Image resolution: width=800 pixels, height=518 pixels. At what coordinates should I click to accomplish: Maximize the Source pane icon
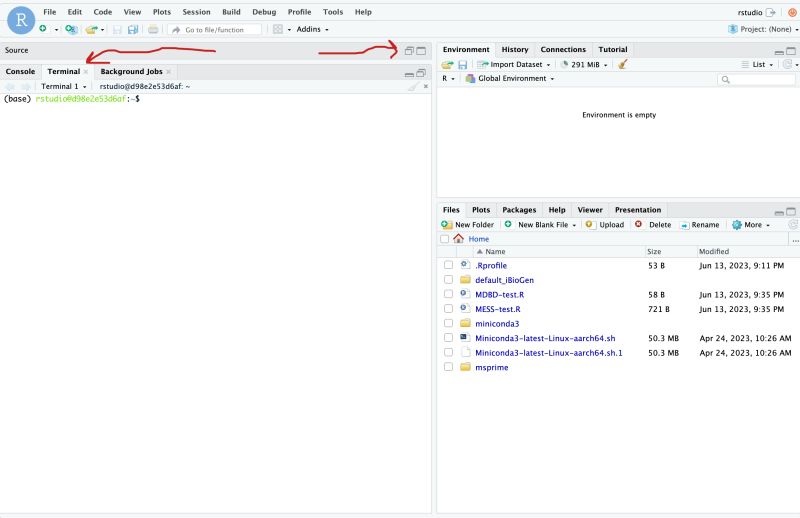pos(421,51)
